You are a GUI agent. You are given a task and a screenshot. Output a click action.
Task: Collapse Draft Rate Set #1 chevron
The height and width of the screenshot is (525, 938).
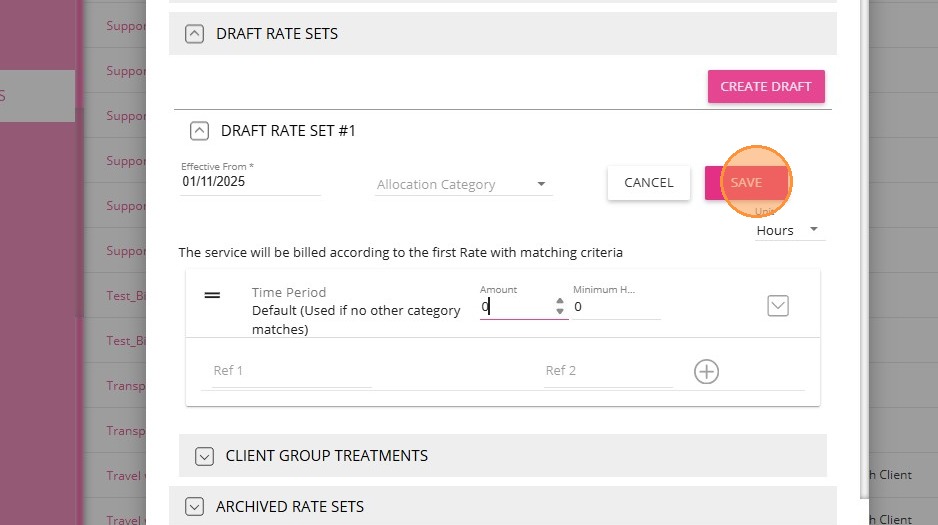click(x=200, y=131)
